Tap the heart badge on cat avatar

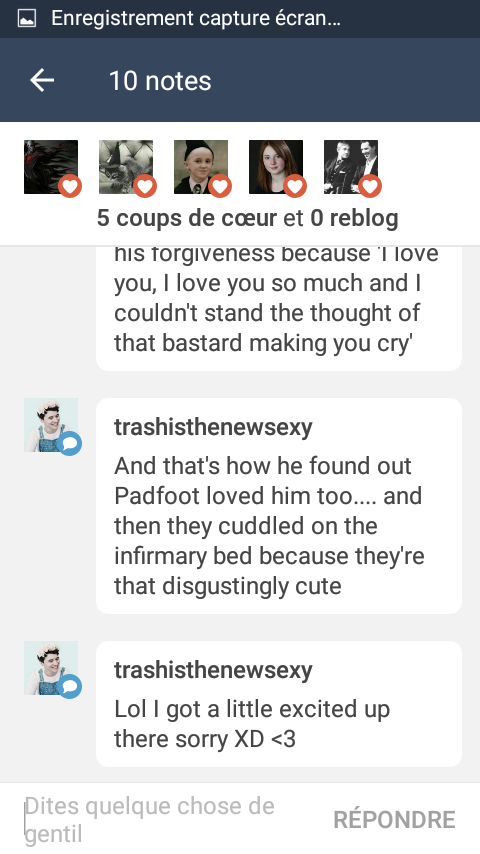tap(145, 186)
